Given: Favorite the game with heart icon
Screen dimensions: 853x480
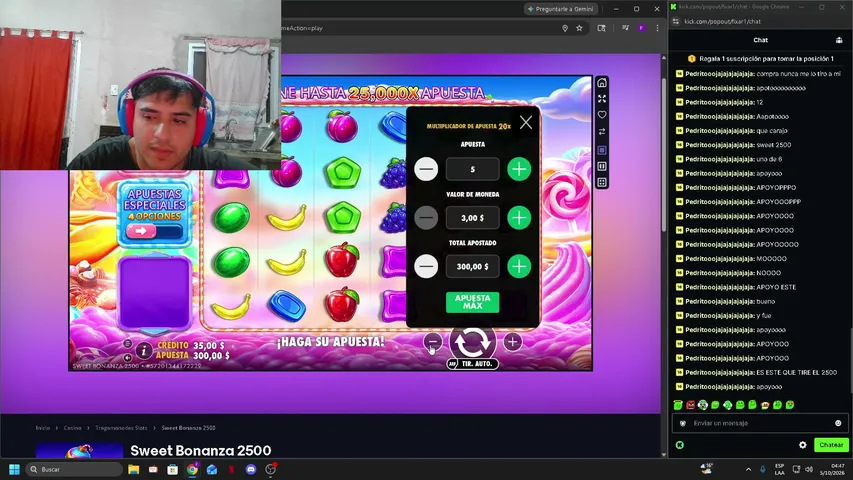Looking at the screenshot, I should 602,115.
